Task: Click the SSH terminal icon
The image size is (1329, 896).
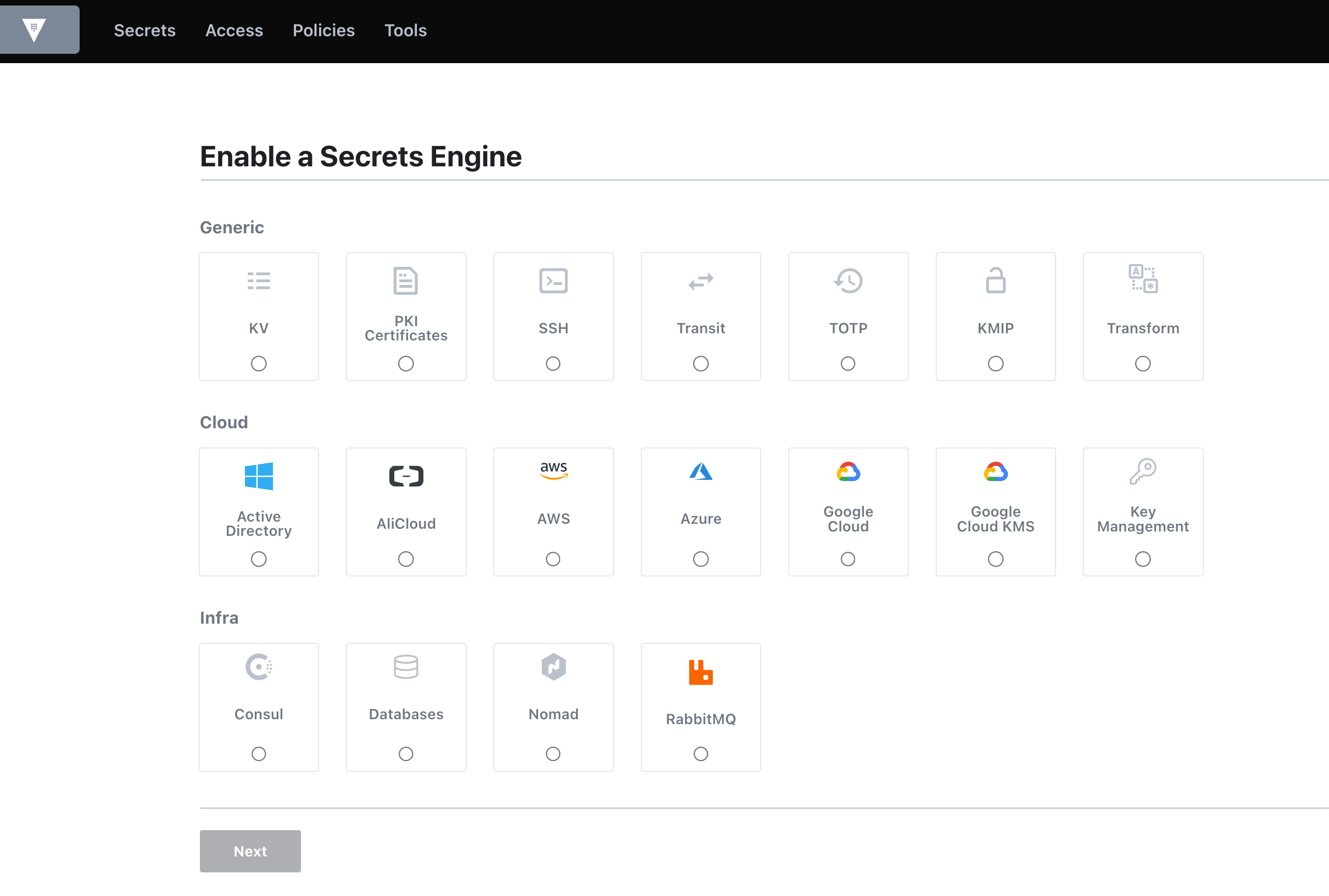Action: coord(554,281)
